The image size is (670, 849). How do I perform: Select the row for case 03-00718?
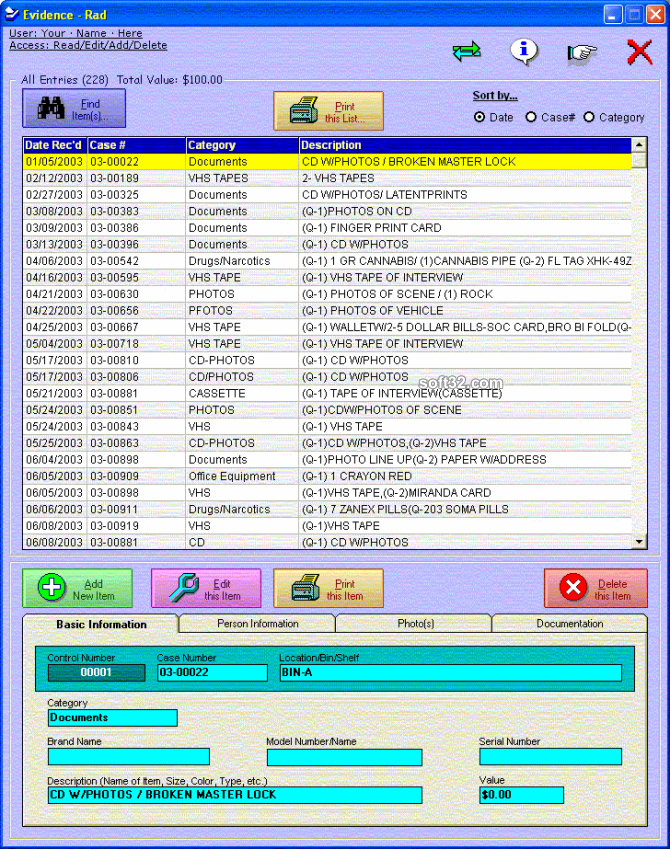point(328,344)
